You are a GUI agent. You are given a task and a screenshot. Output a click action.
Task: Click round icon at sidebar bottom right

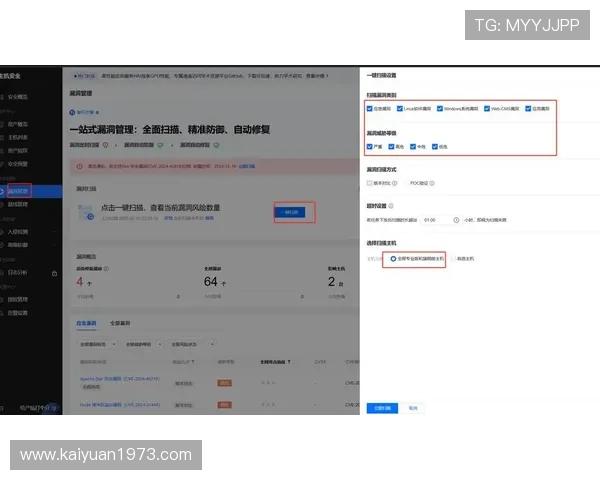(x=54, y=408)
